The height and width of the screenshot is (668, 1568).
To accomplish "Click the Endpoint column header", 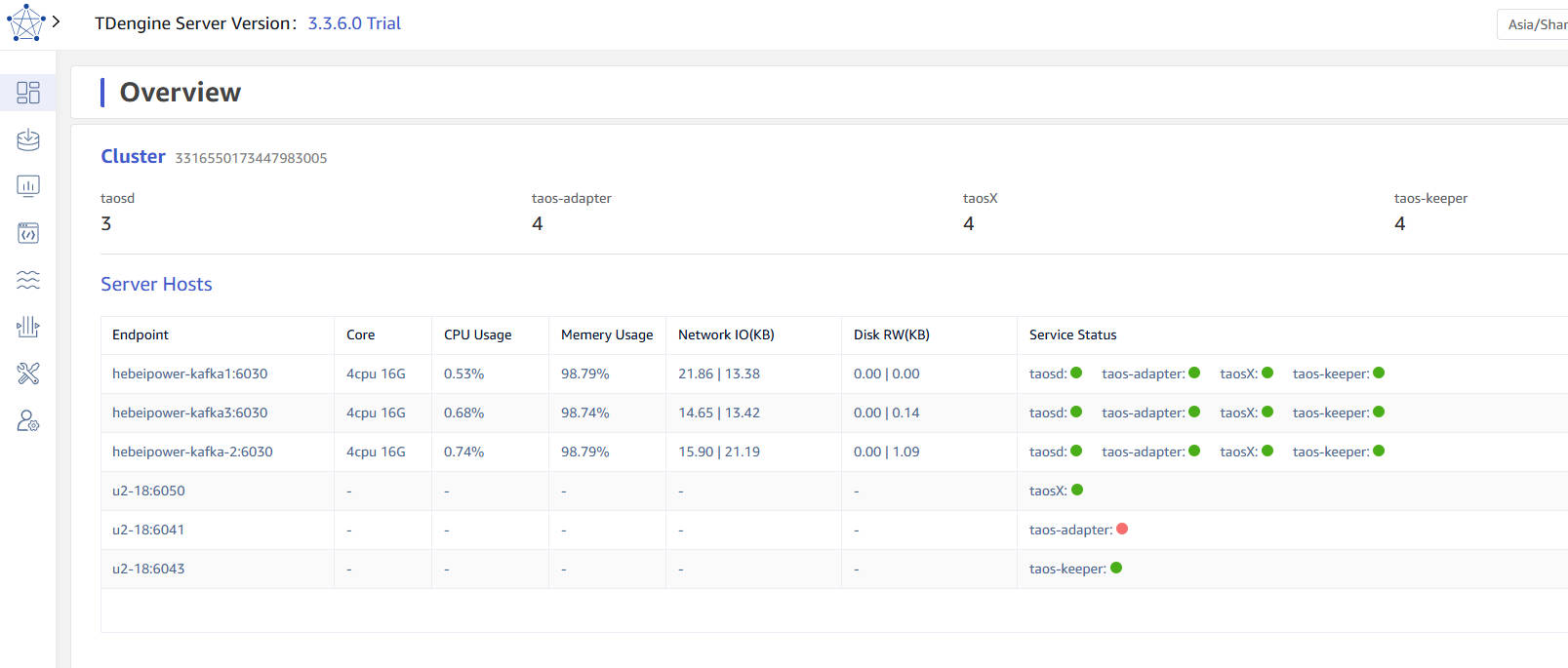I will [141, 334].
